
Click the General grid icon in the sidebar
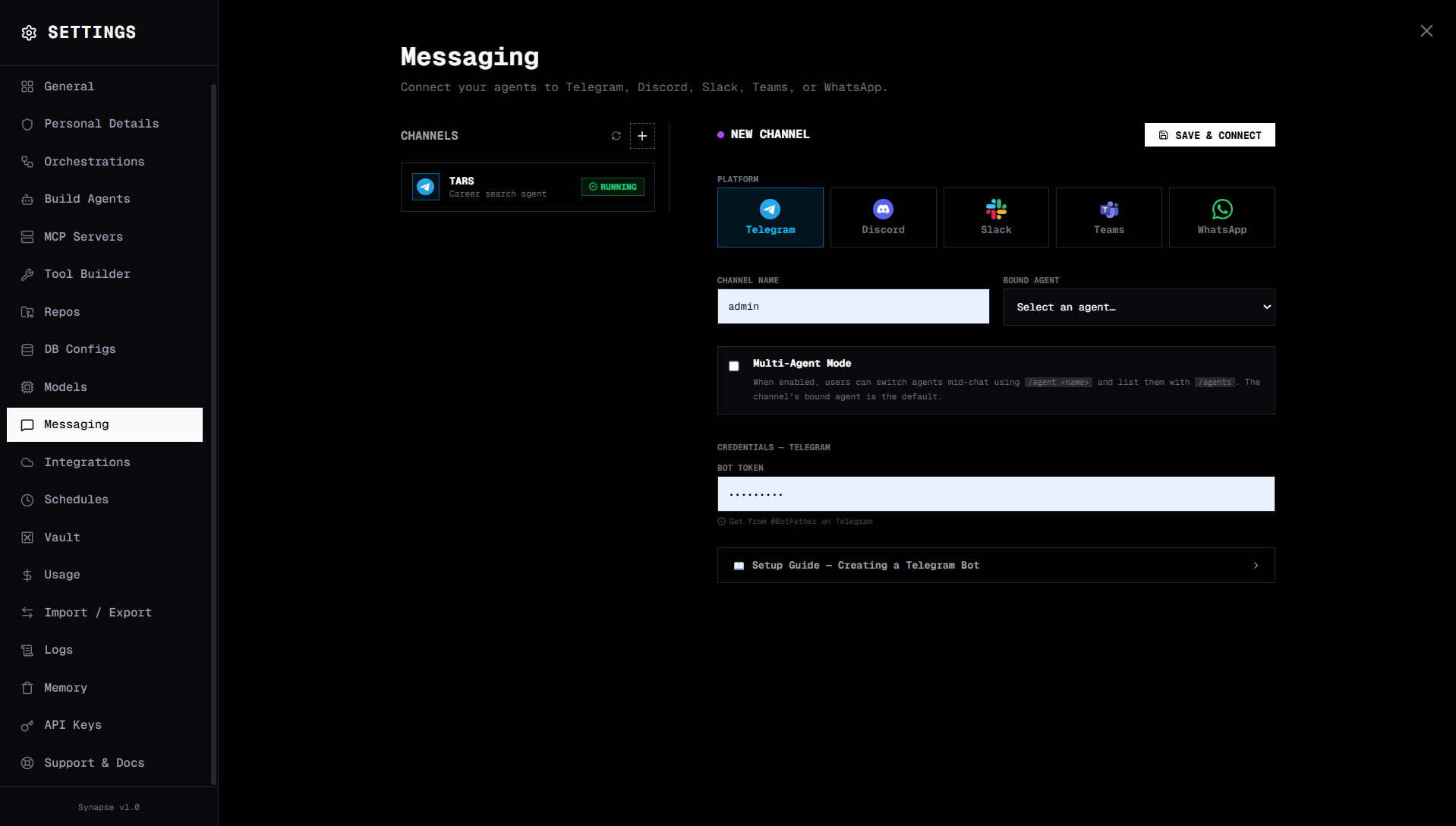tap(27, 87)
